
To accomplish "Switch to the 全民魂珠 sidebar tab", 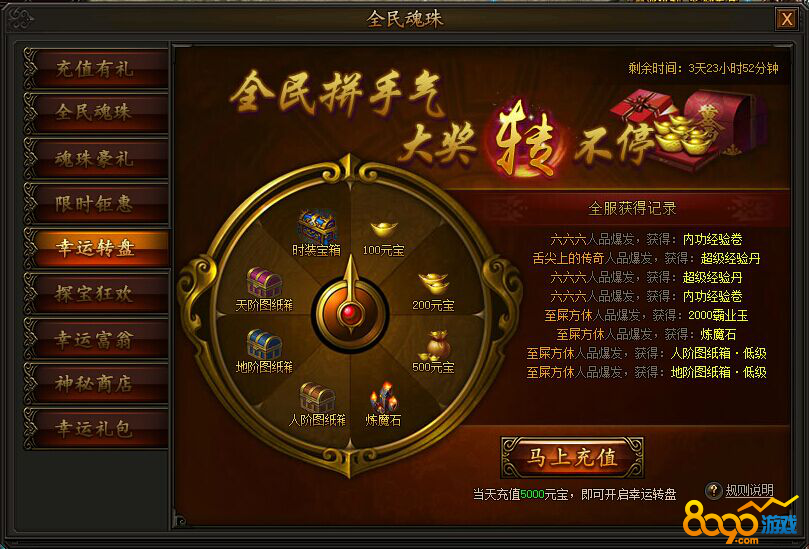I will pyautogui.click(x=96, y=113).
